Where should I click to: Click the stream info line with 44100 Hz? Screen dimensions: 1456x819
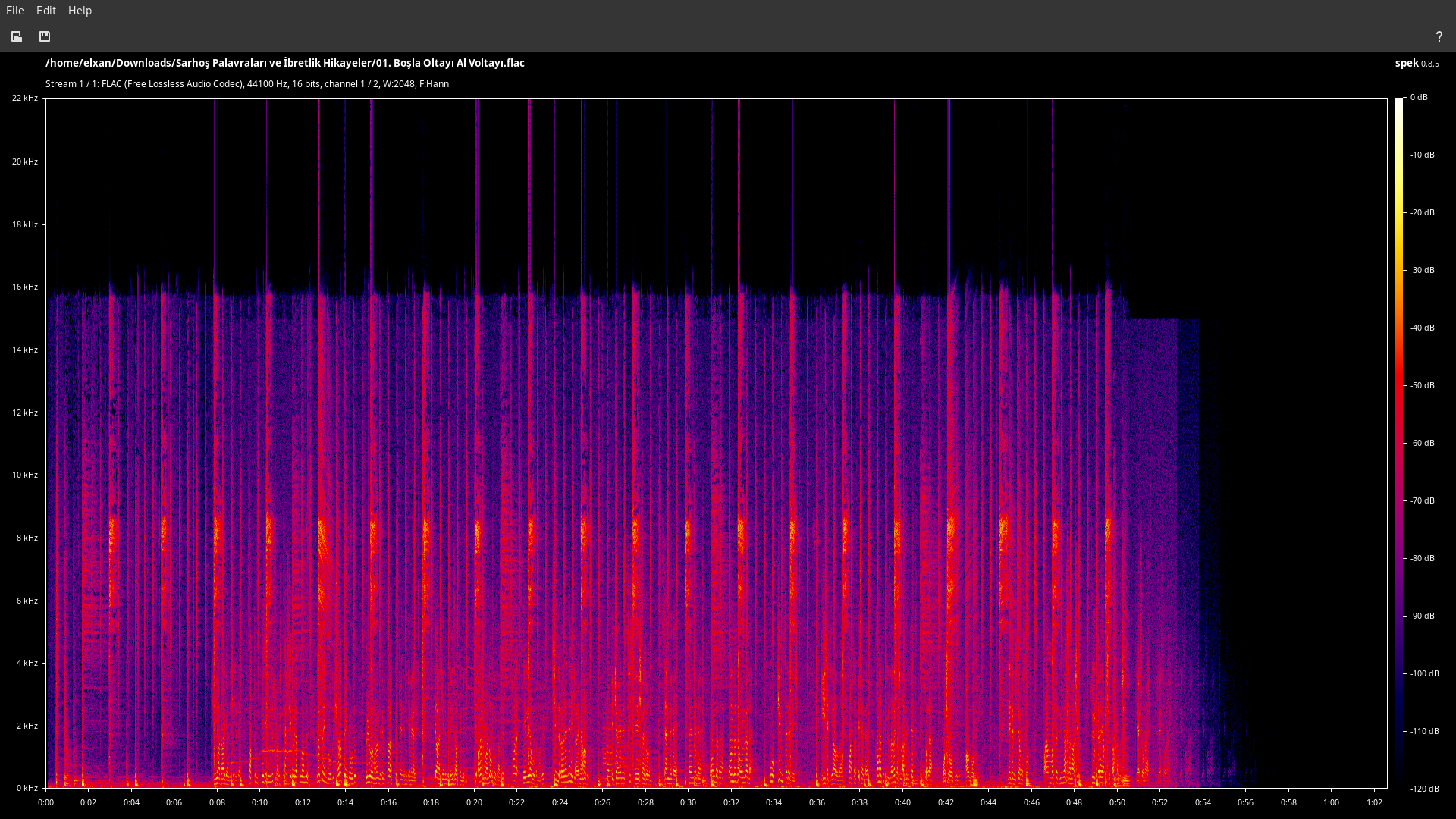point(247,84)
